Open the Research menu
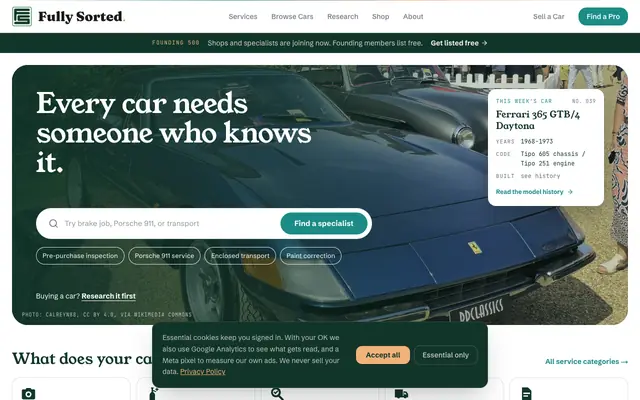This screenshot has width=640, height=400. coord(342,17)
